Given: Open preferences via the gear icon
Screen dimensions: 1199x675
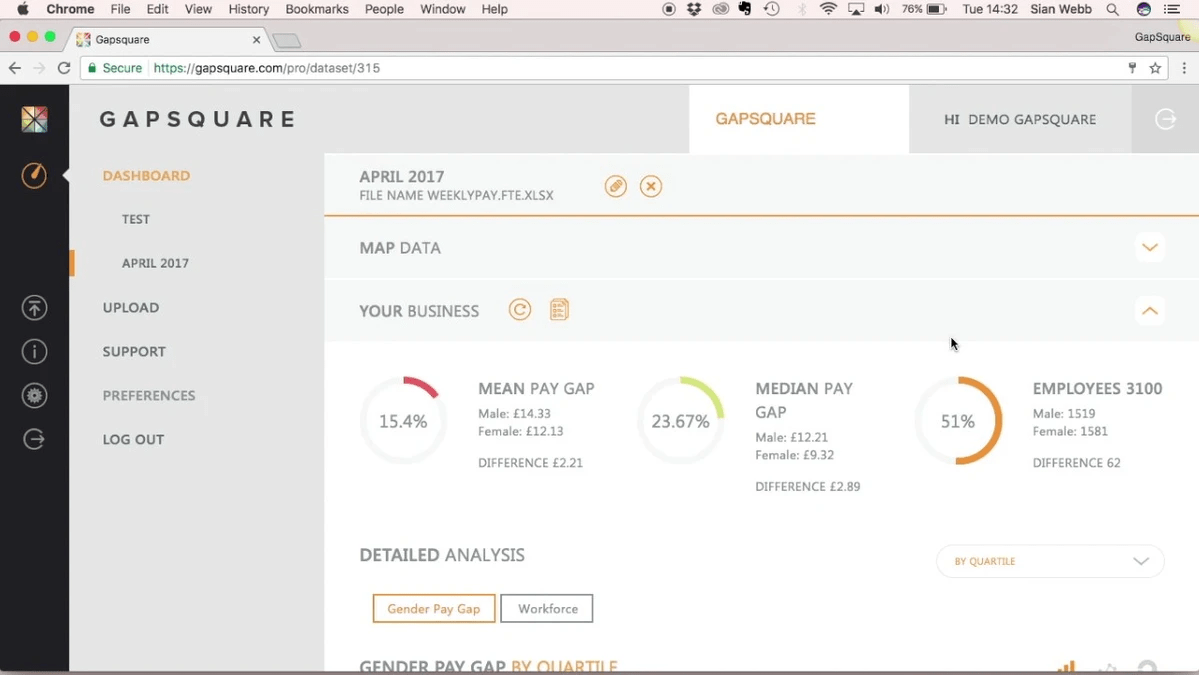Looking at the screenshot, I should click(34, 396).
